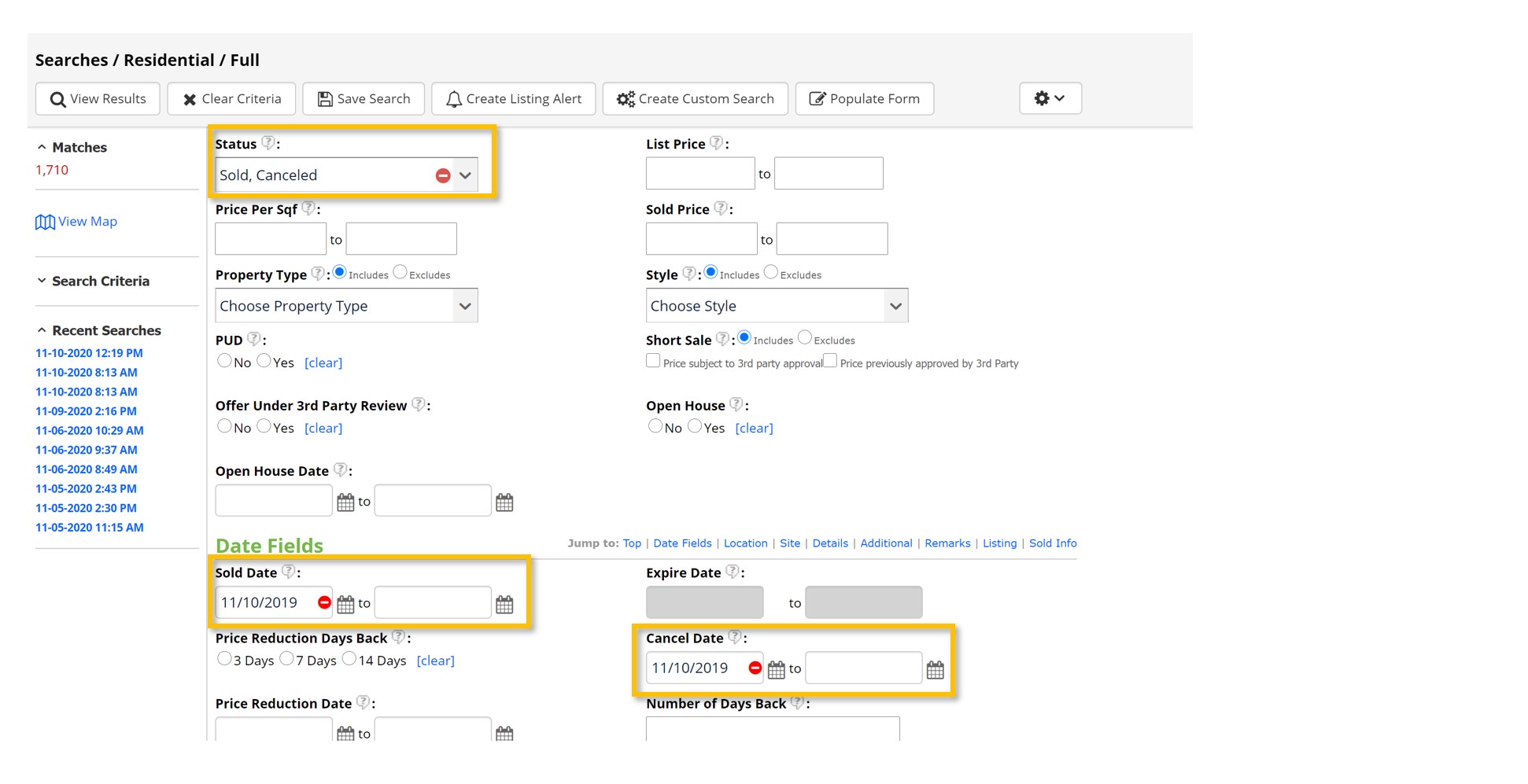Click the List Price minimum input field
Viewport: 1528px width, 784px height.
[699, 174]
